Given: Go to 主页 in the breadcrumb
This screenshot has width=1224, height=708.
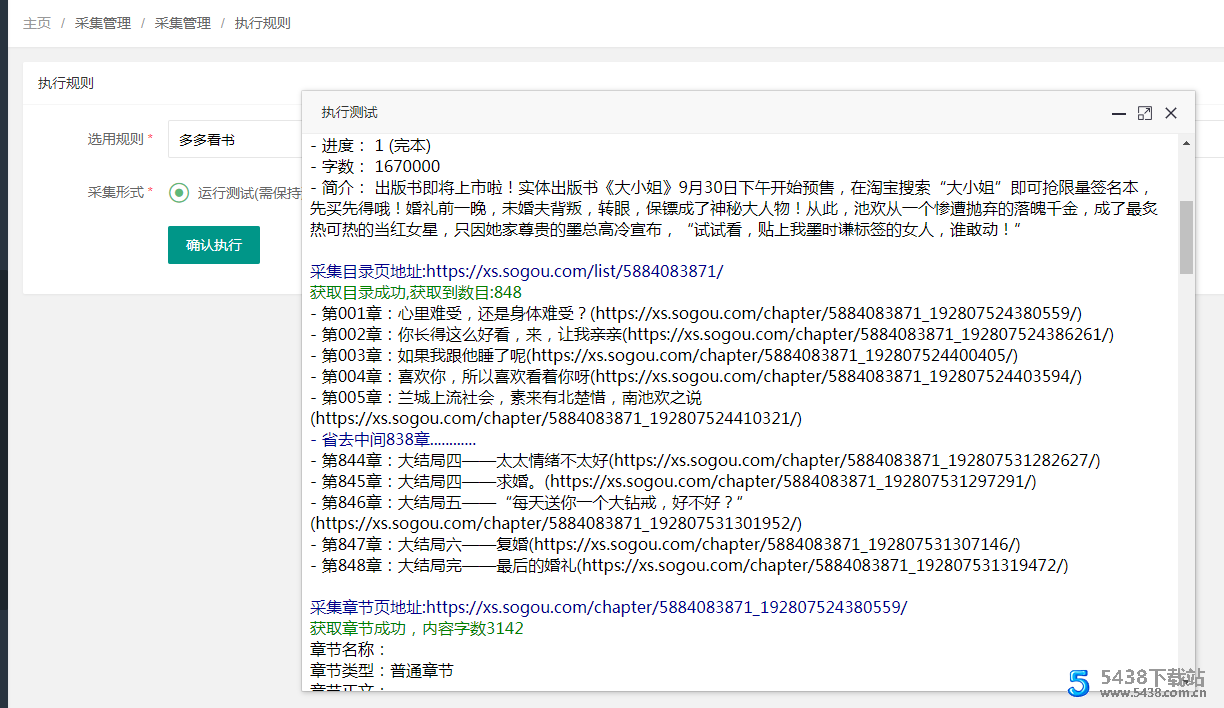Looking at the screenshot, I should pyautogui.click(x=37, y=23).
